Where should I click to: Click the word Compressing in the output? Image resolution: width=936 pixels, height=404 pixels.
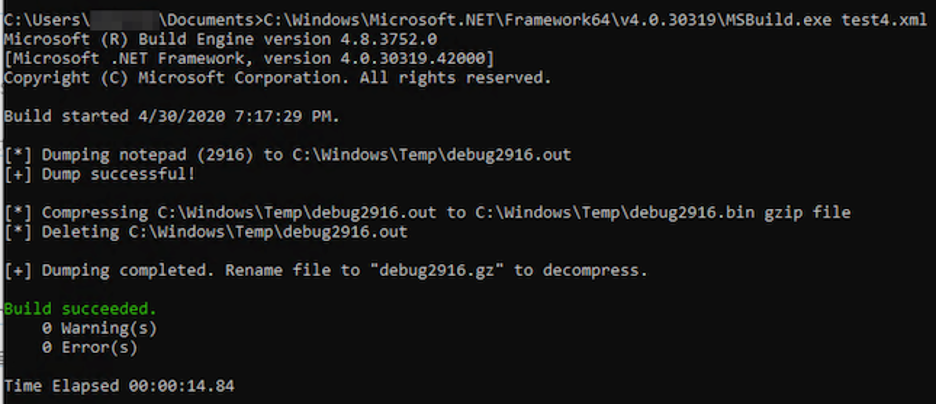tap(95, 212)
